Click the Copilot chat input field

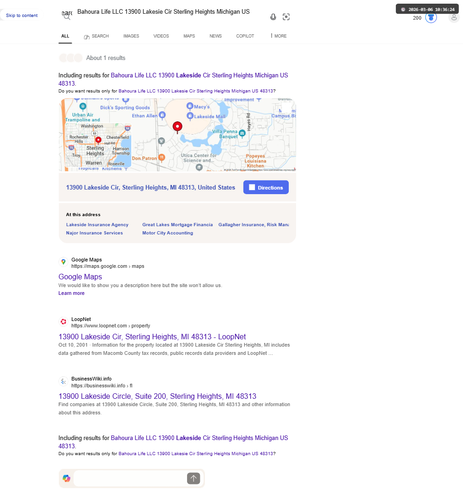click(x=130, y=478)
